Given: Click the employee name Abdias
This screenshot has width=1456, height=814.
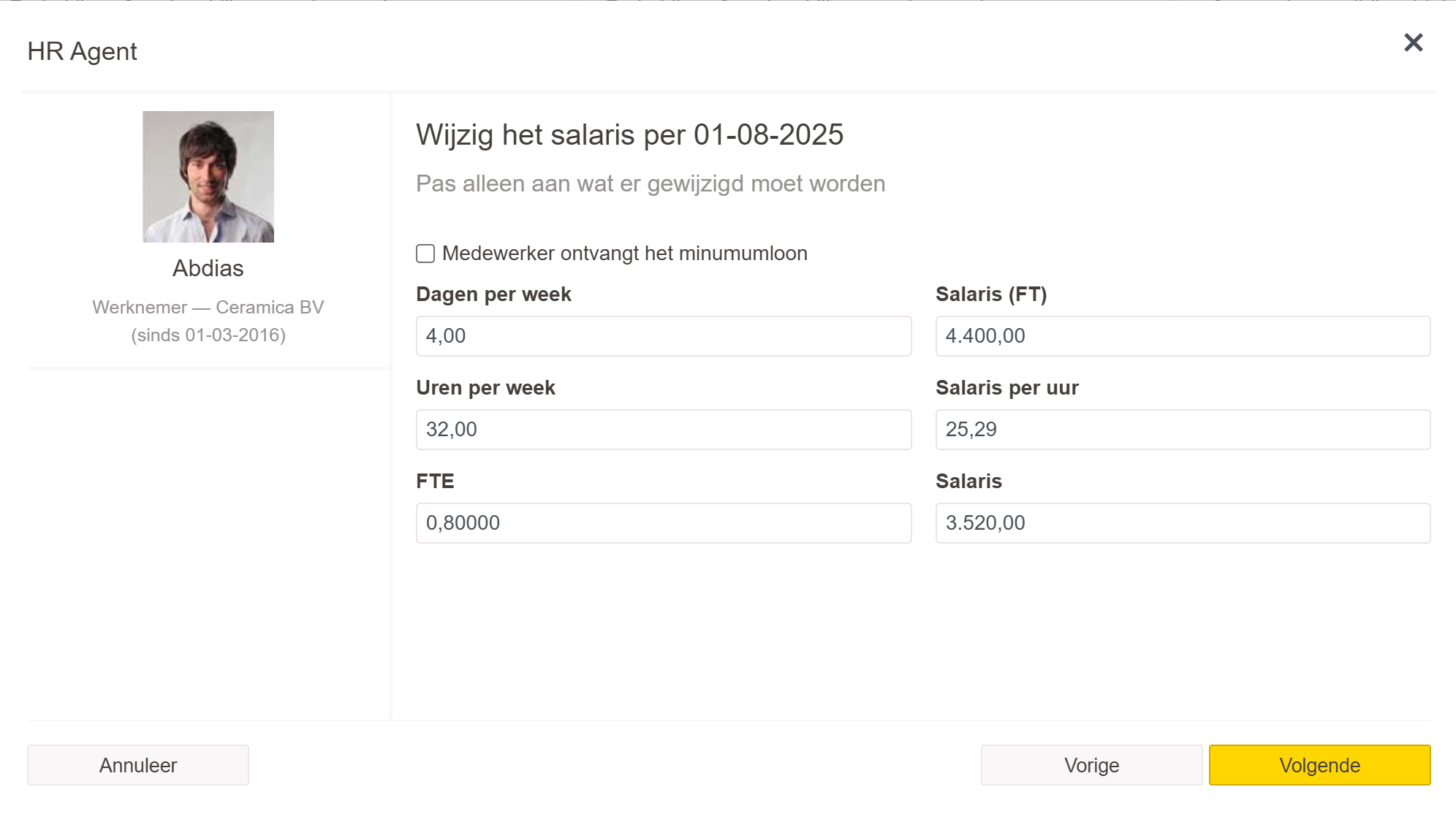Looking at the screenshot, I should pyautogui.click(x=208, y=268).
